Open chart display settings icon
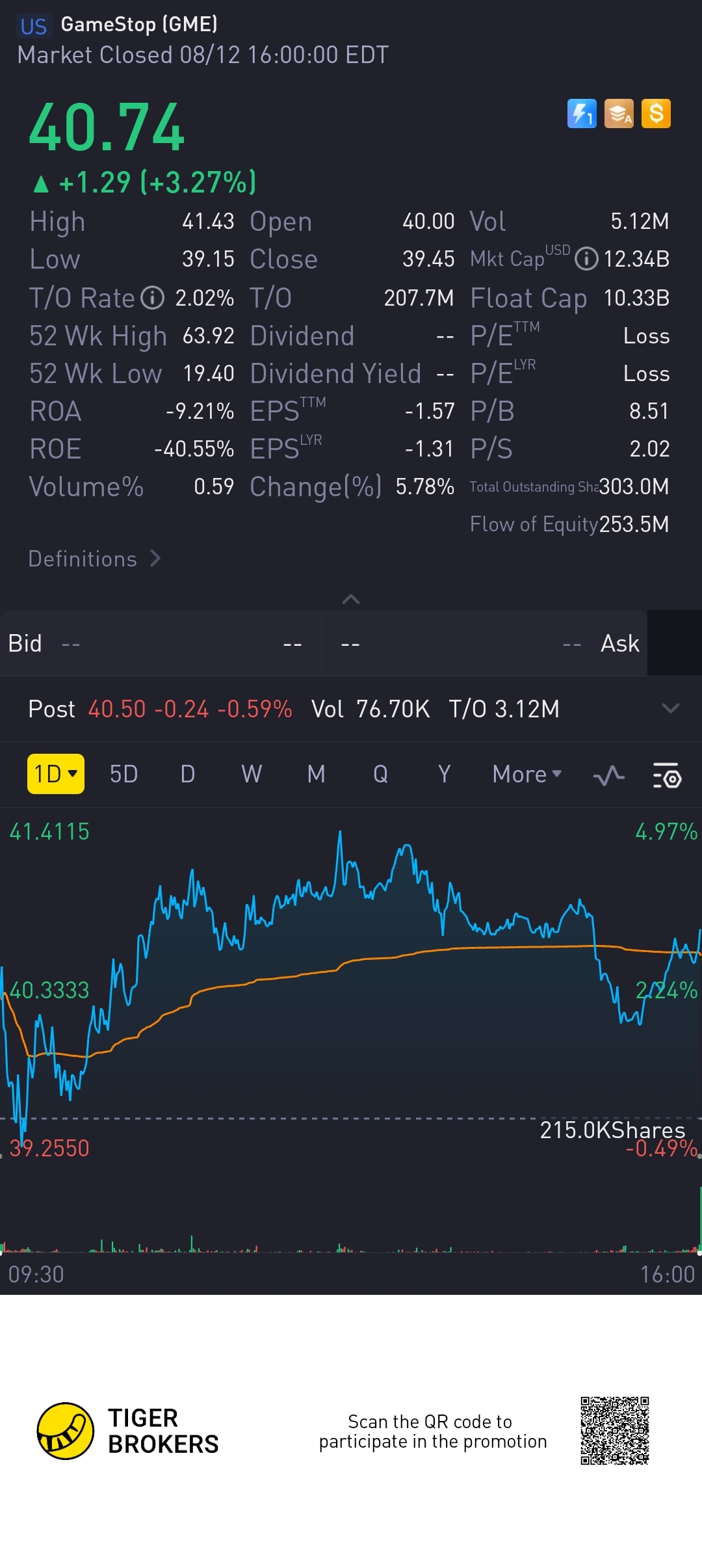 666,775
